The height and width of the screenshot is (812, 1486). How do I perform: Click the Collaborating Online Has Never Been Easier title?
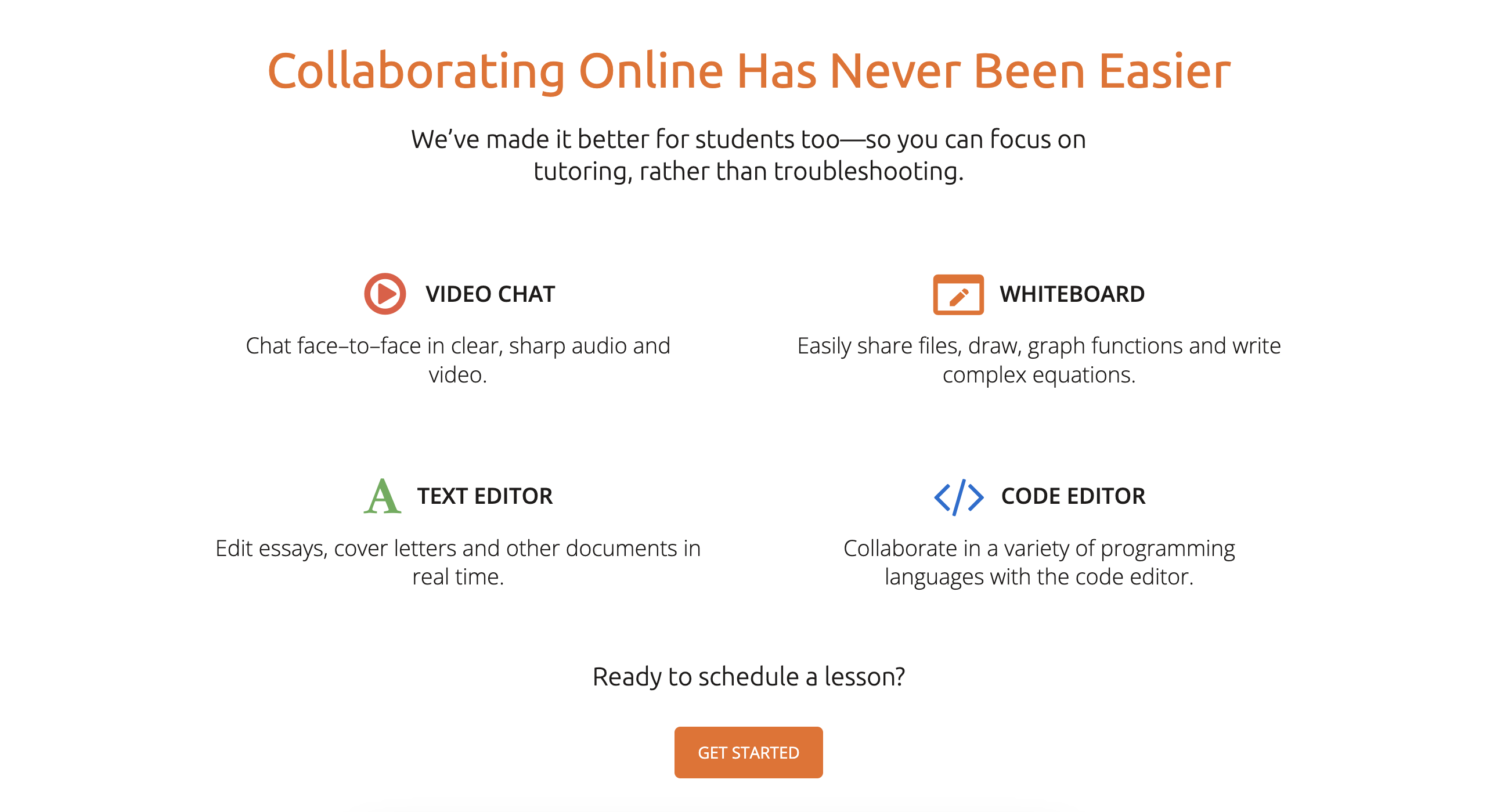pos(749,71)
